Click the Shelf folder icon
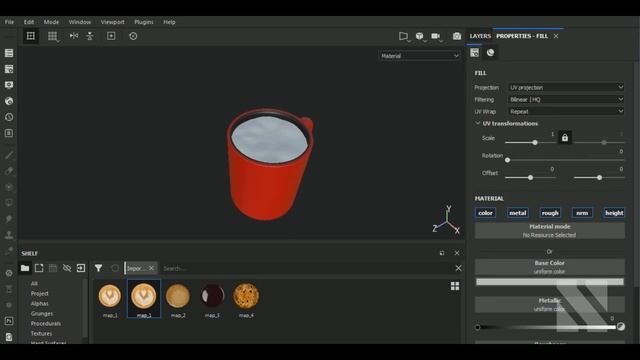This screenshot has width=640, height=360. 25,268
